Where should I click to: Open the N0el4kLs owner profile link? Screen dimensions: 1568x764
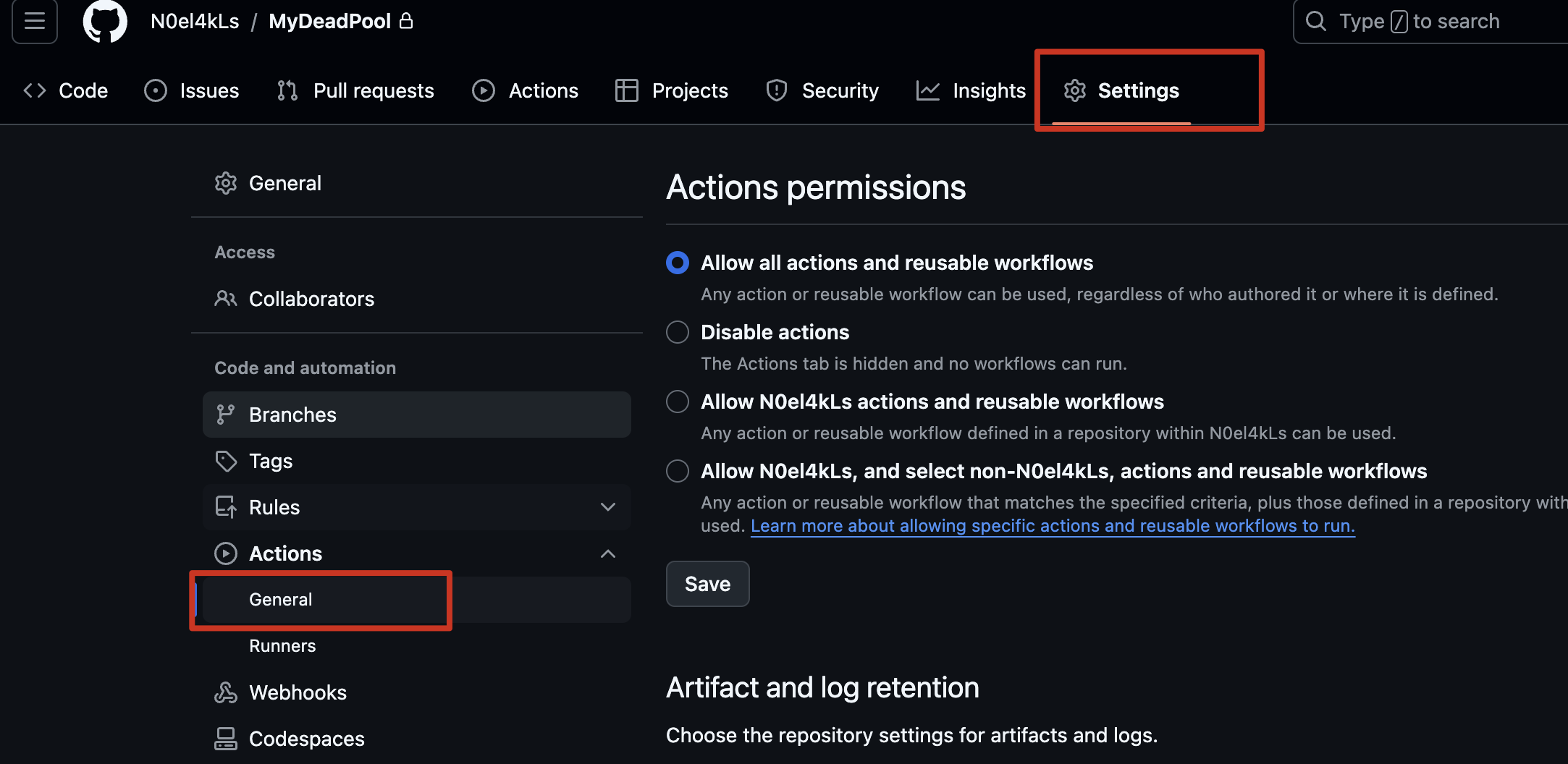click(x=195, y=22)
